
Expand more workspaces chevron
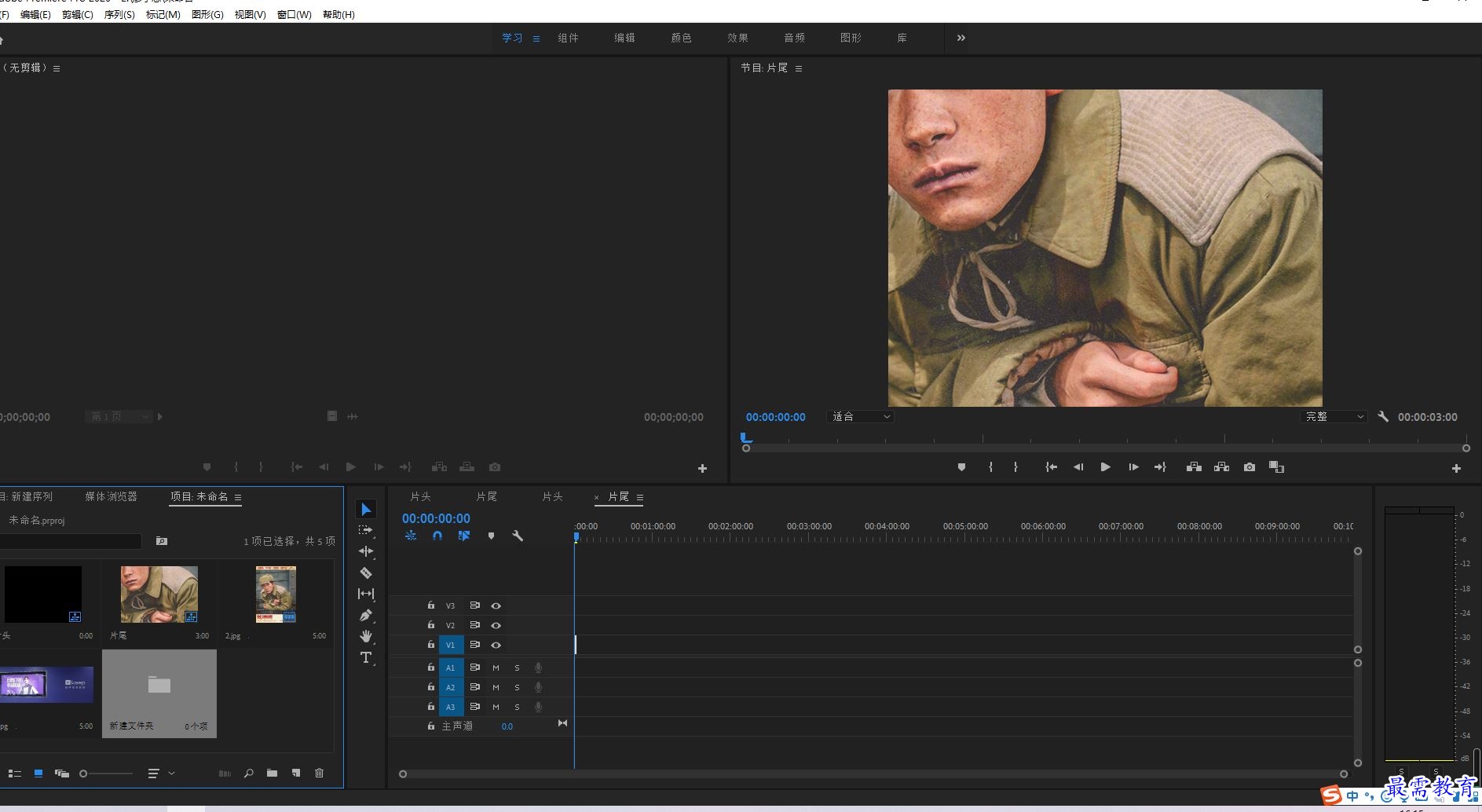tap(961, 38)
